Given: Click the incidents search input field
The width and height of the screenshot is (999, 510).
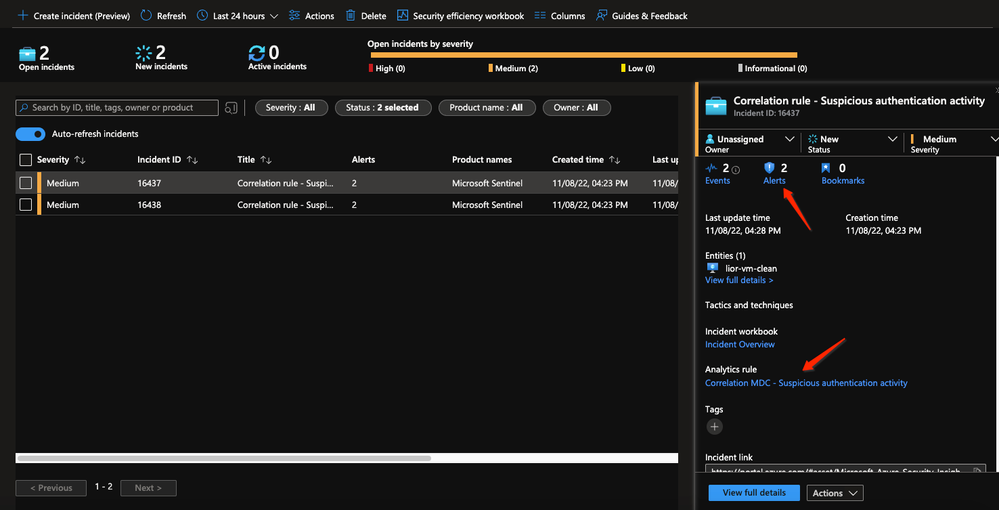Looking at the screenshot, I should [117, 108].
